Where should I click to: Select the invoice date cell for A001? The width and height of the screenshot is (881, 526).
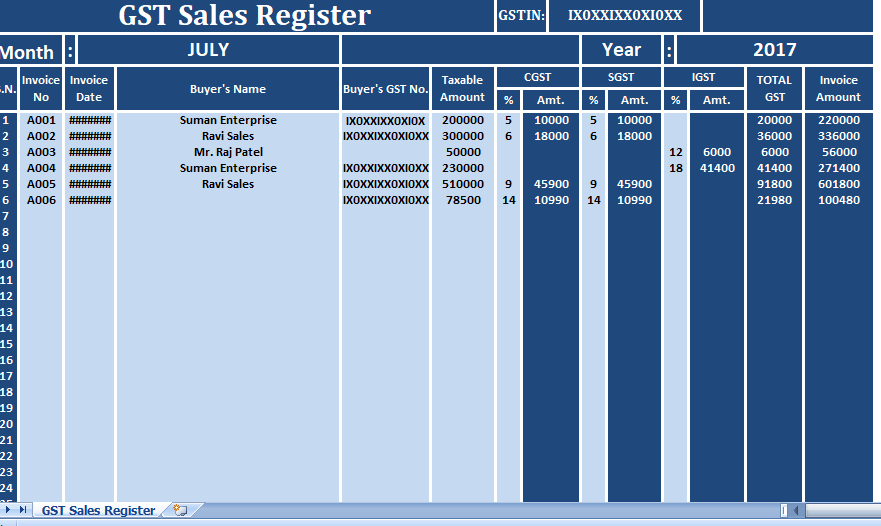point(89,120)
